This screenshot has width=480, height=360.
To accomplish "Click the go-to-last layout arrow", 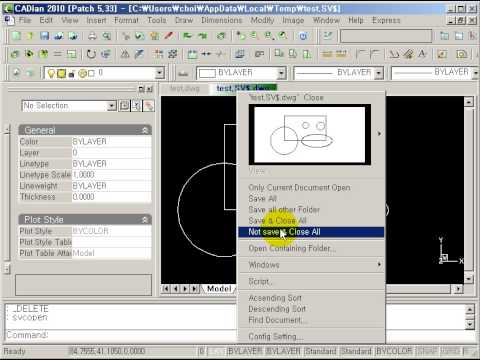I will (194, 289).
